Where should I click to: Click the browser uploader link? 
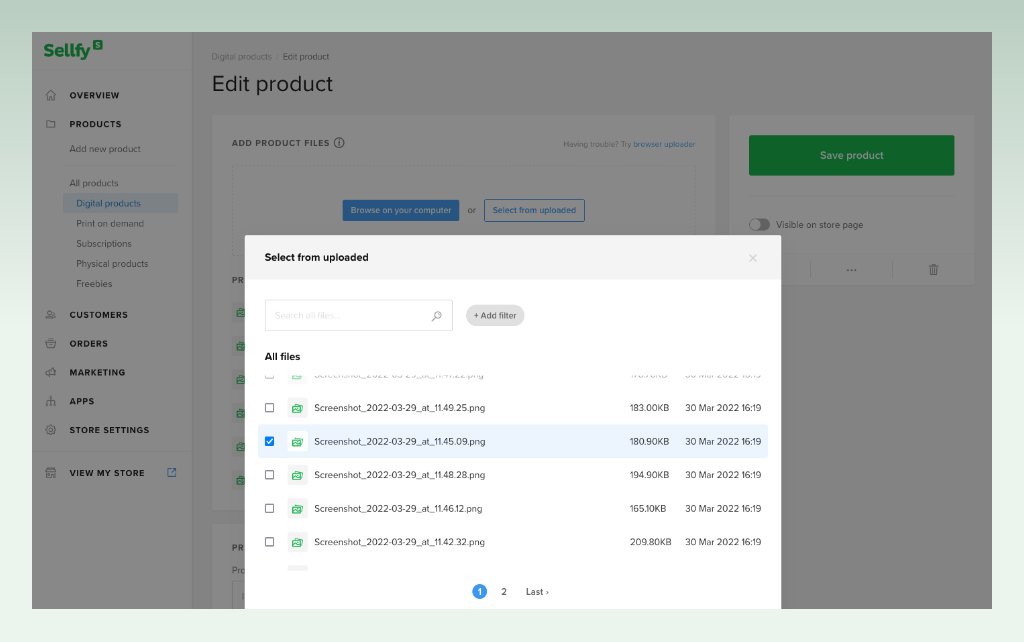[664, 144]
